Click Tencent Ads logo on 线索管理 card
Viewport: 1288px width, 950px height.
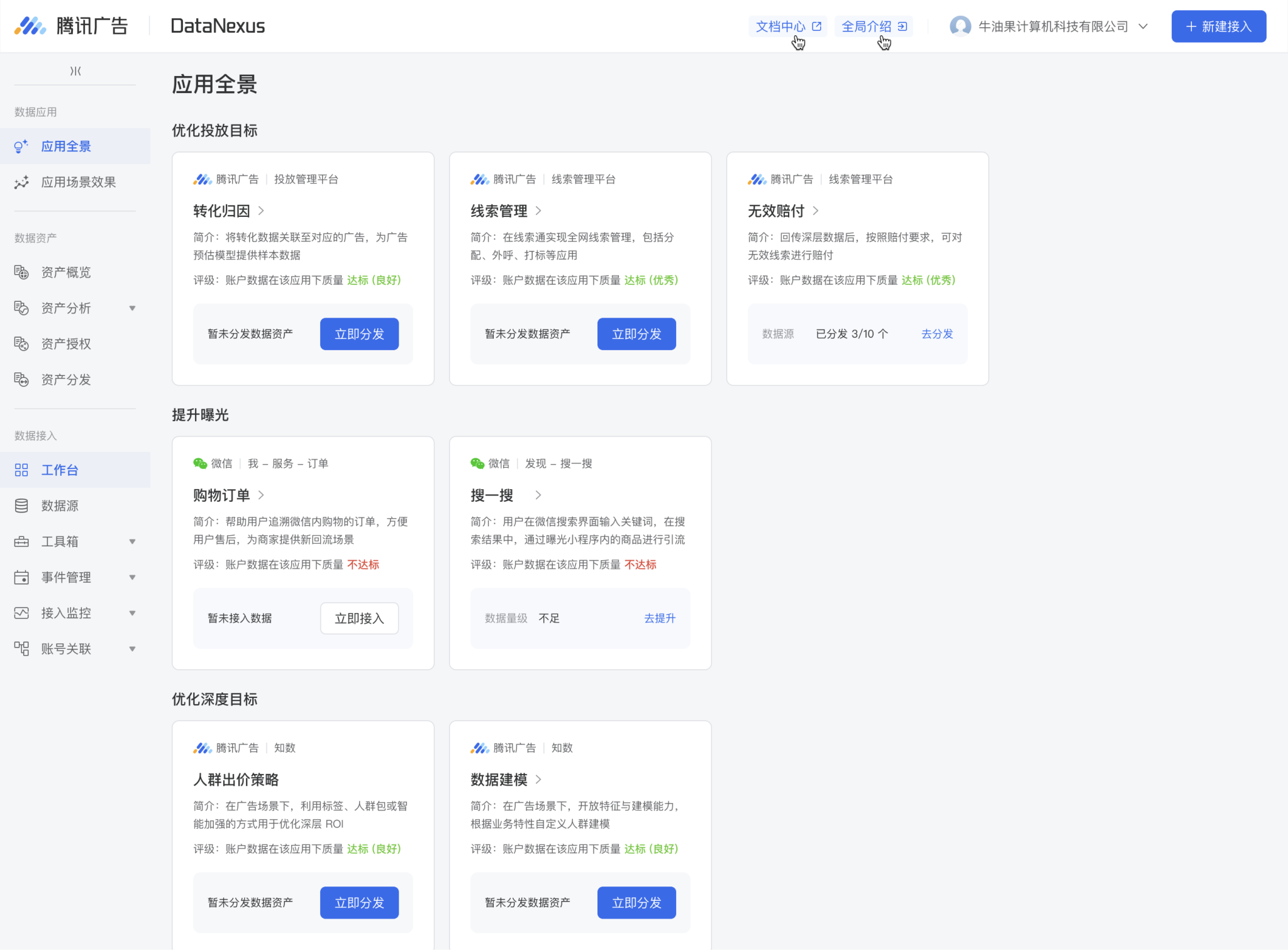click(x=480, y=179)
